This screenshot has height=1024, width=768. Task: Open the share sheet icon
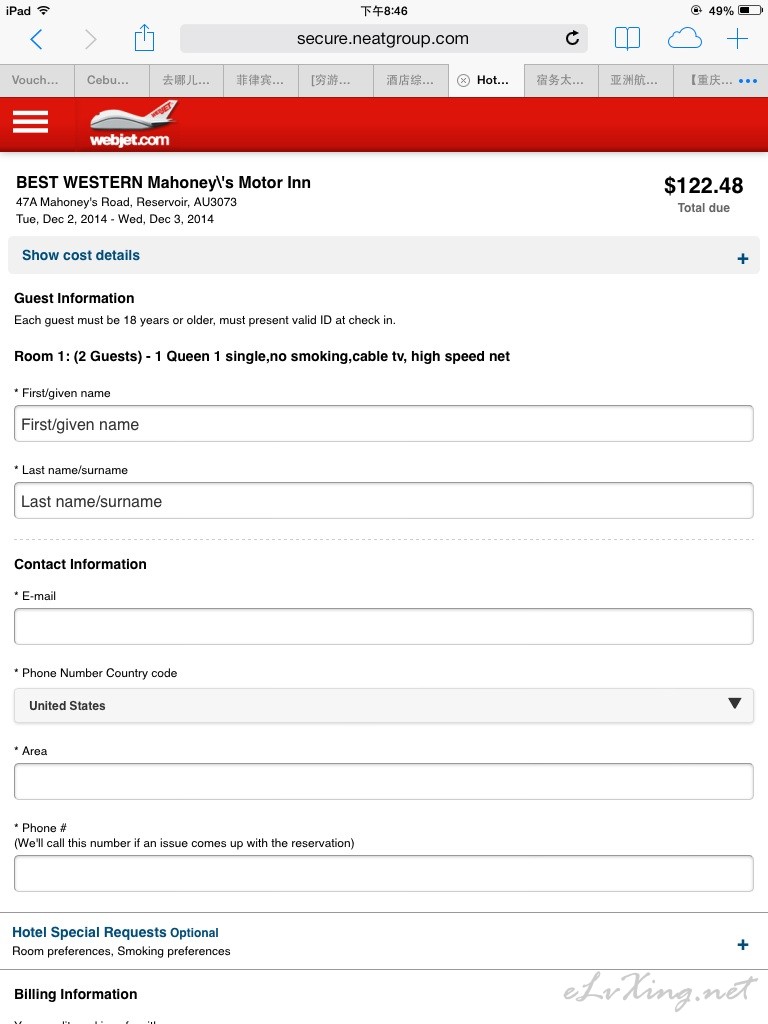click(x=144, y=38)
